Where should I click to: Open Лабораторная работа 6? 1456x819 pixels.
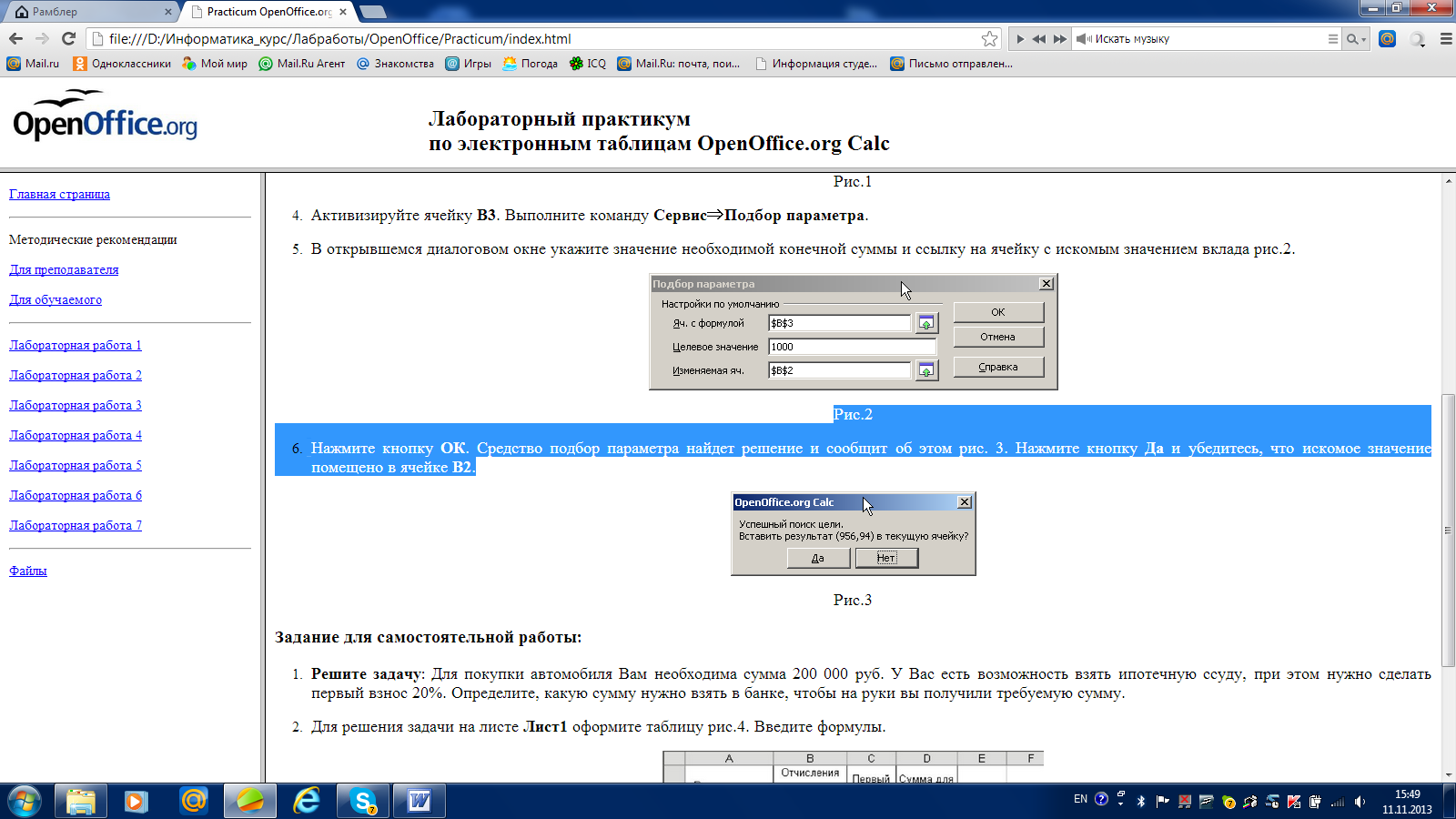click(x=76, y=495)
